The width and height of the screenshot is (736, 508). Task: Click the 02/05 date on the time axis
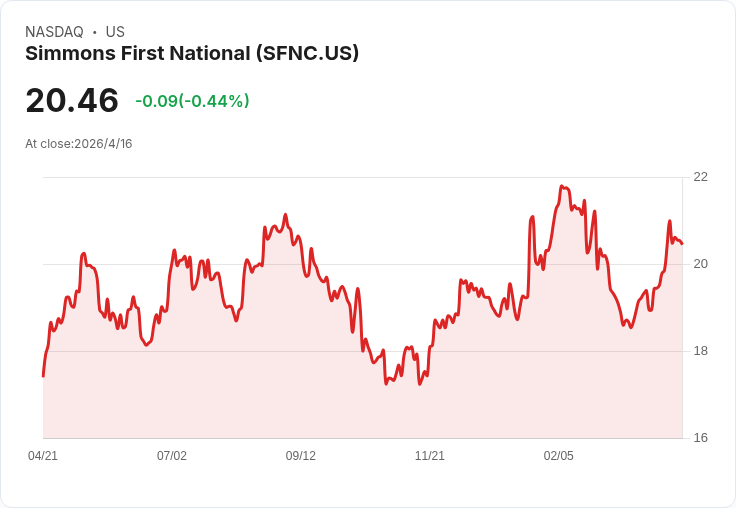click(x=559, y=456)
